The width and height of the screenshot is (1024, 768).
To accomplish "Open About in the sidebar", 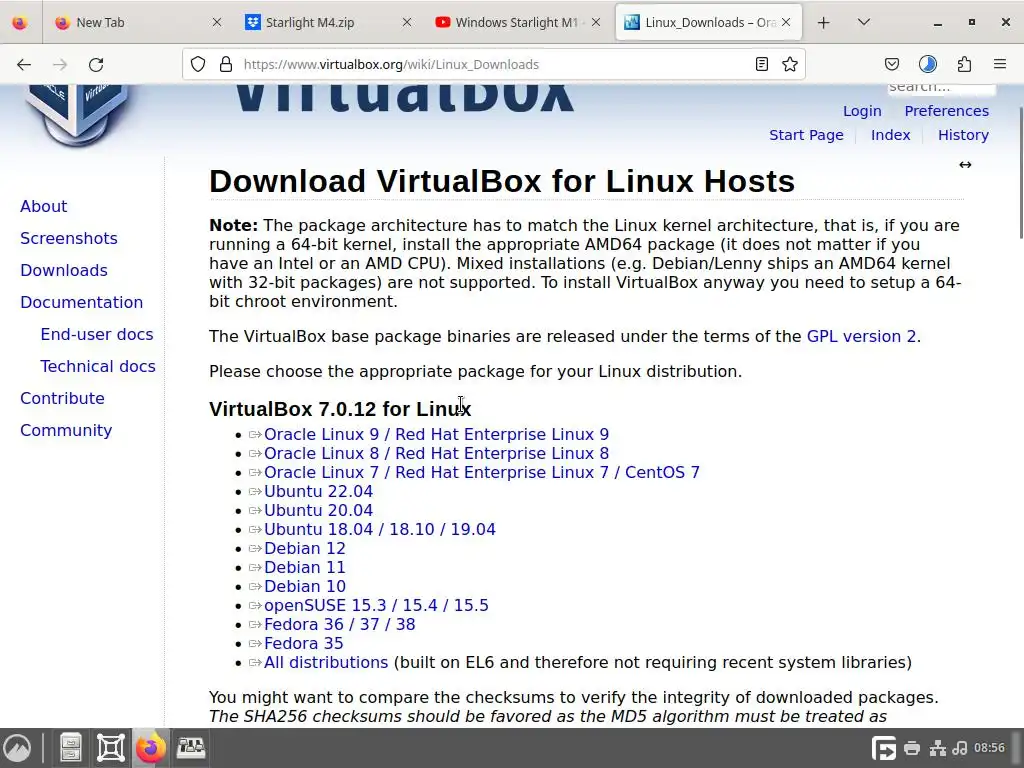I will point(44,206).
